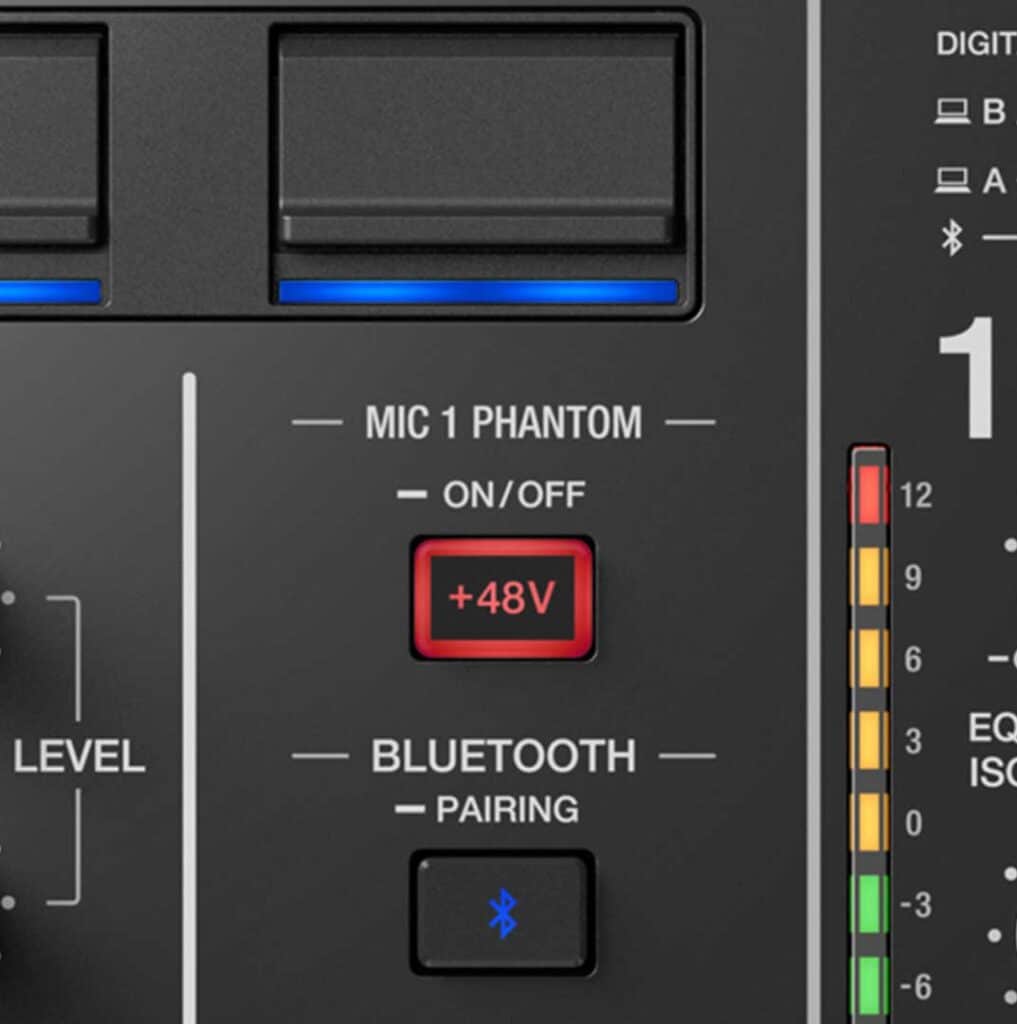Click the orange 0 dB meter segment
Screen dimensions: 1017x1024
[x=868, y=822]
